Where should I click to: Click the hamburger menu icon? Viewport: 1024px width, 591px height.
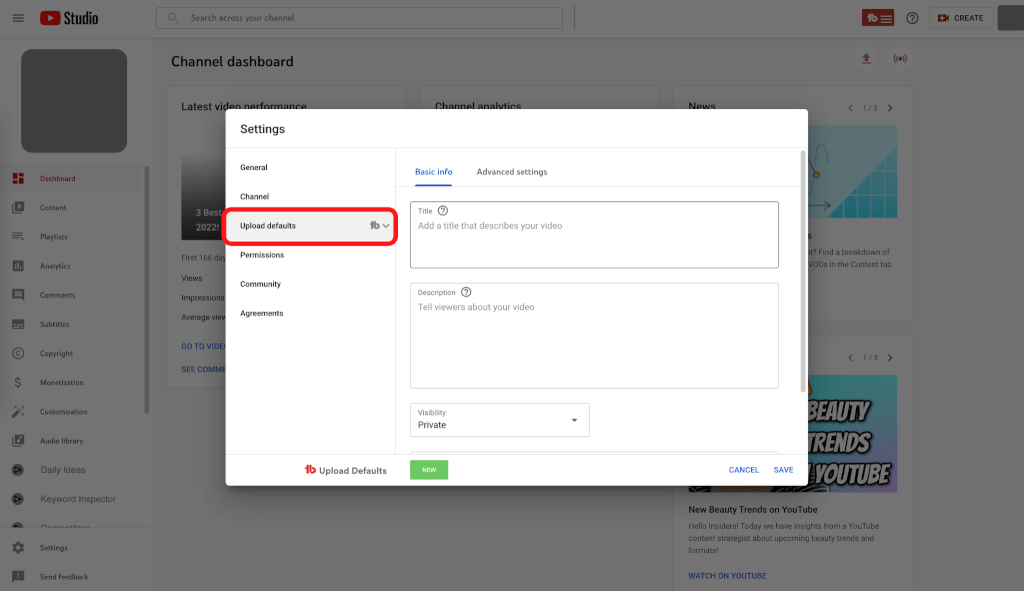[x=18, y=18]
